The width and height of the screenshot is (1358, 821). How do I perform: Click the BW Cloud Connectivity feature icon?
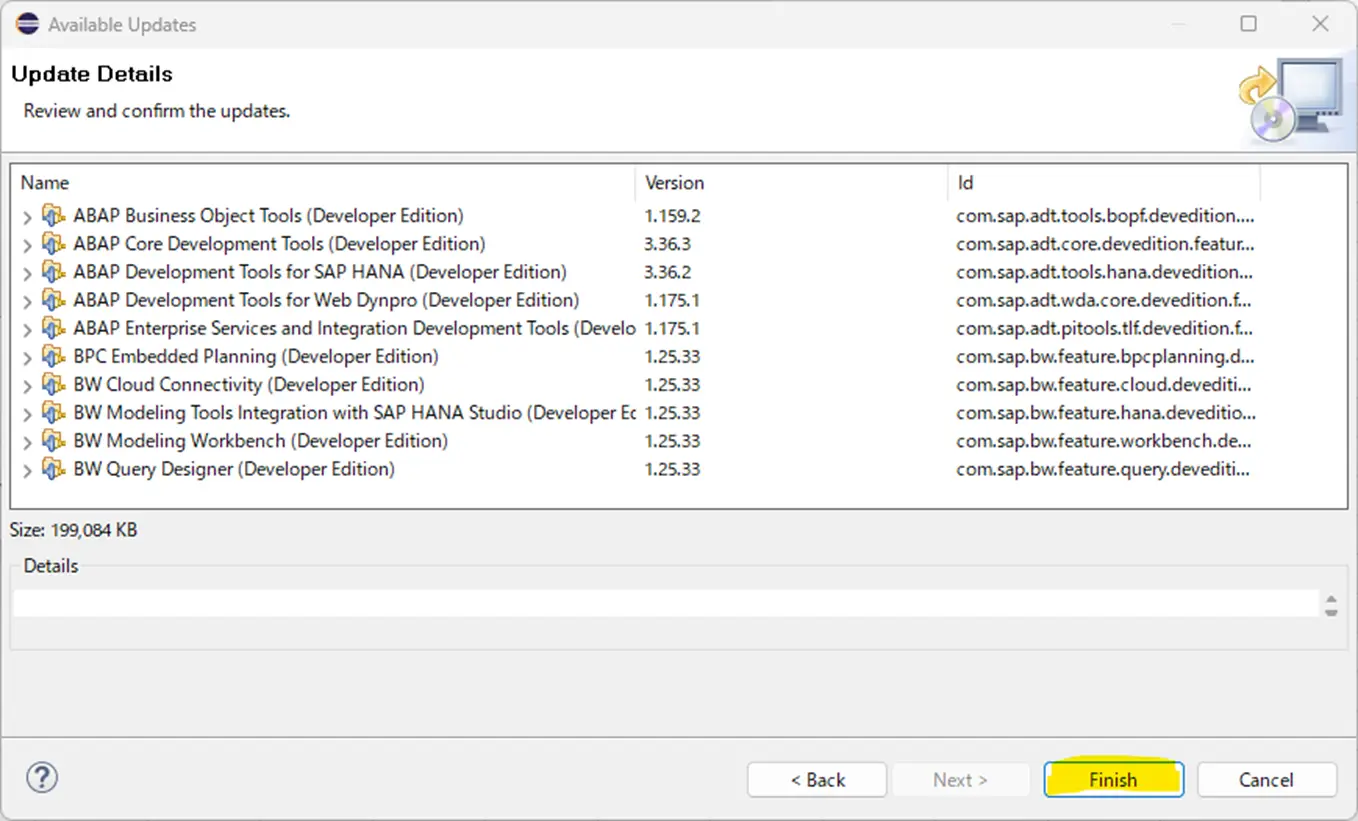tap(53, 384)
